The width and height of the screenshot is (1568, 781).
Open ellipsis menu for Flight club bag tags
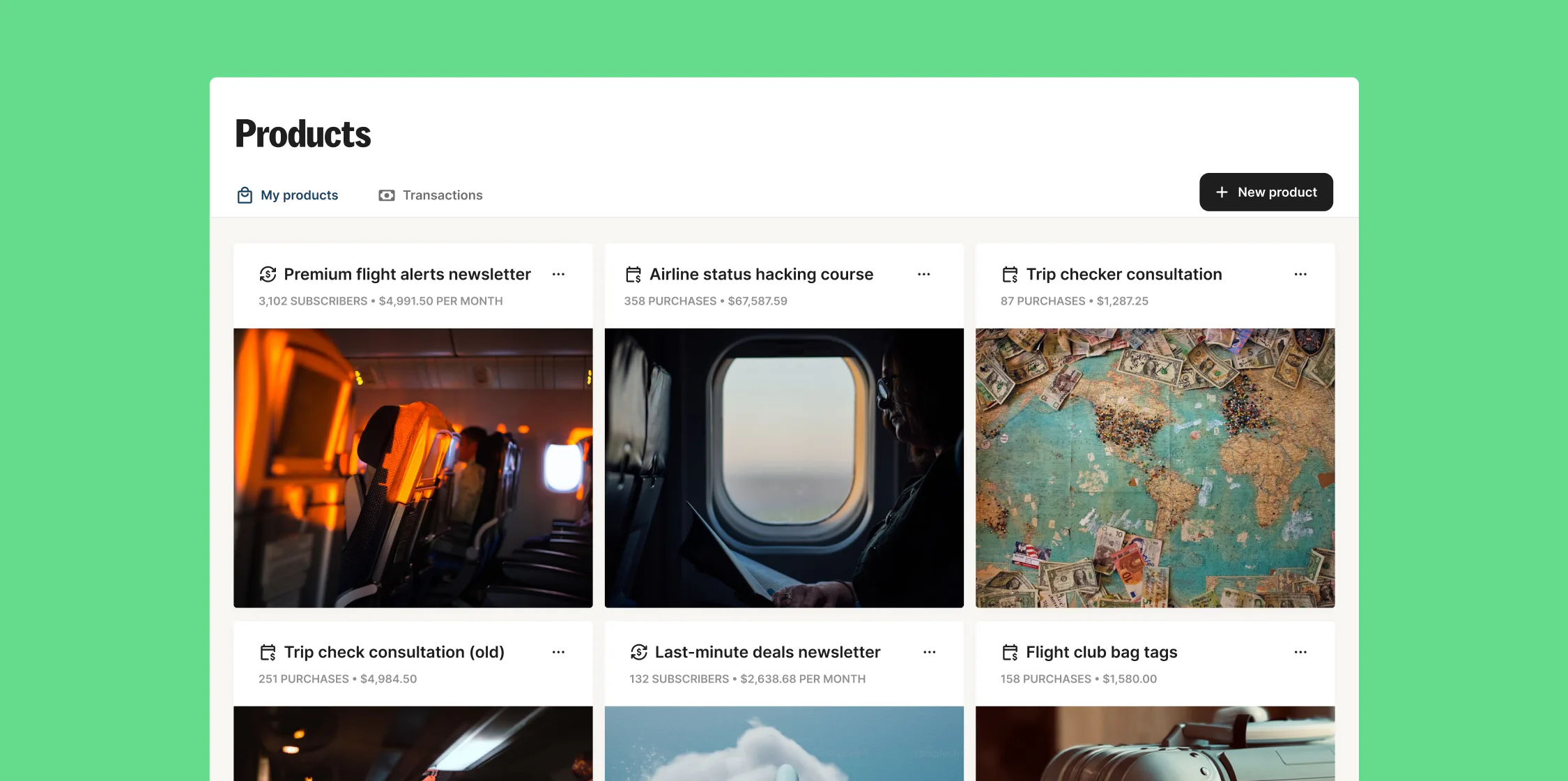pyautogui.click(x=1300, y=653)
